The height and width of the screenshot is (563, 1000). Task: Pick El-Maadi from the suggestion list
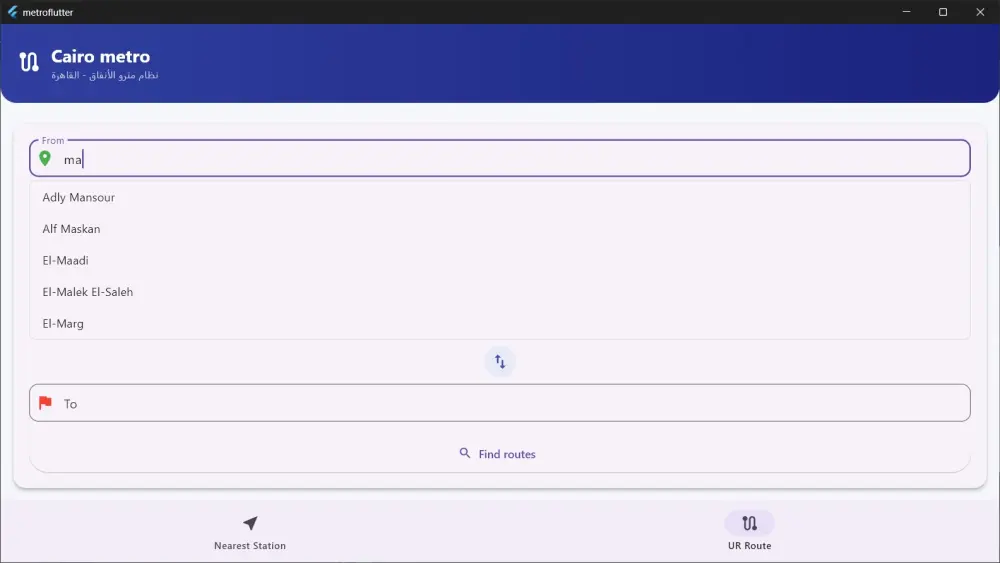pos(500,260)
